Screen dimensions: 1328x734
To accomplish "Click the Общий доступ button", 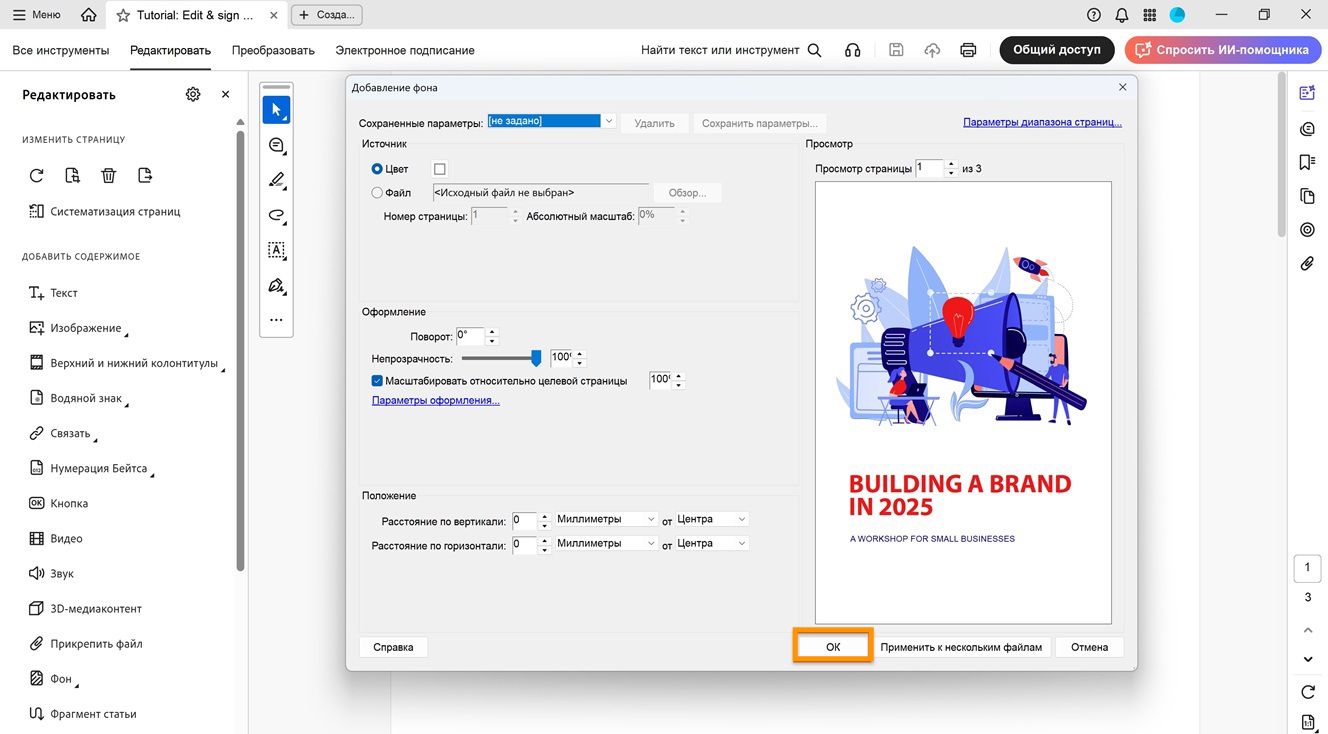I will click(x=1056, y=50).
